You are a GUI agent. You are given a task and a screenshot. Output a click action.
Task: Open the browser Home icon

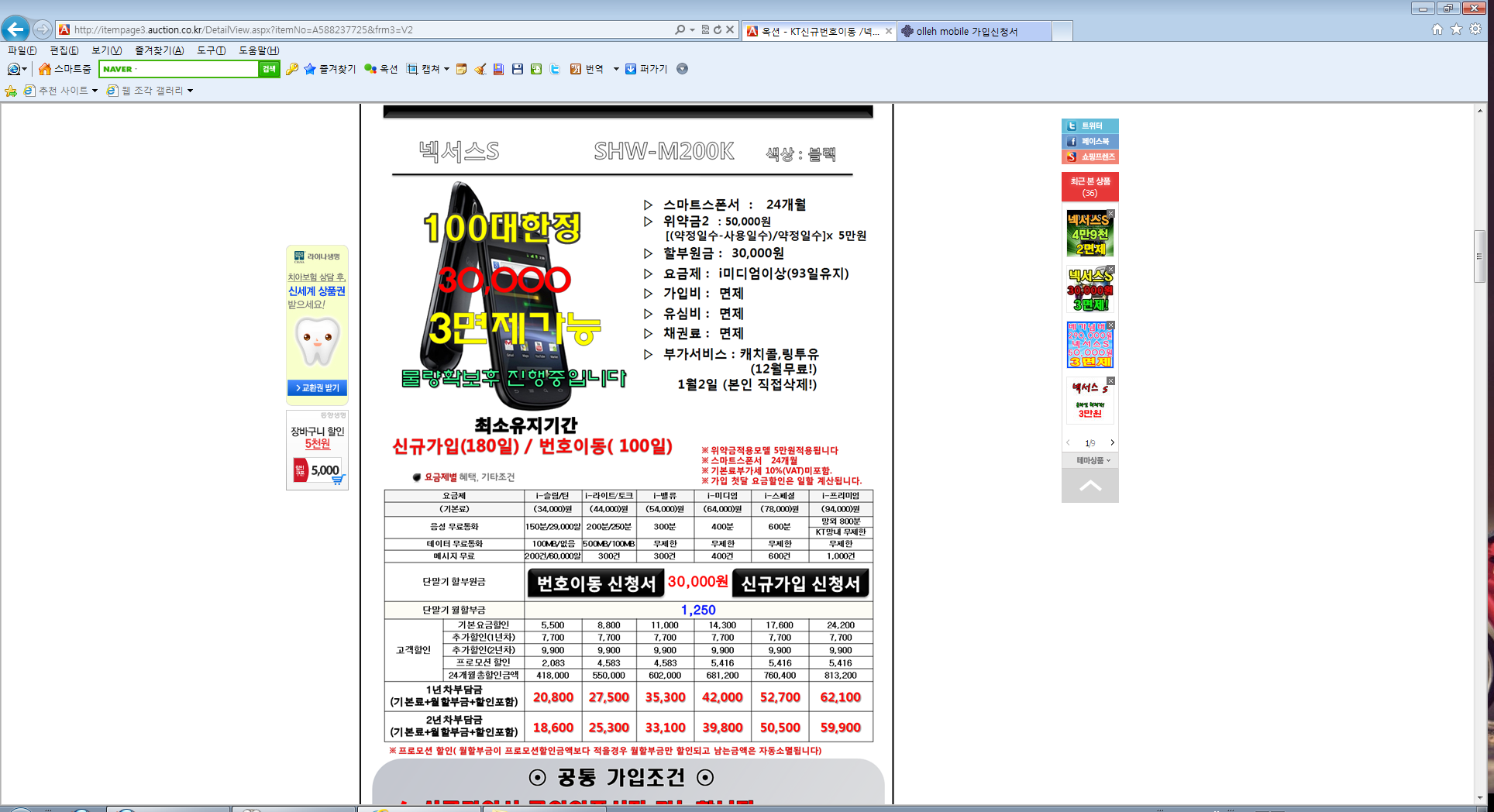click(1437, 29)
